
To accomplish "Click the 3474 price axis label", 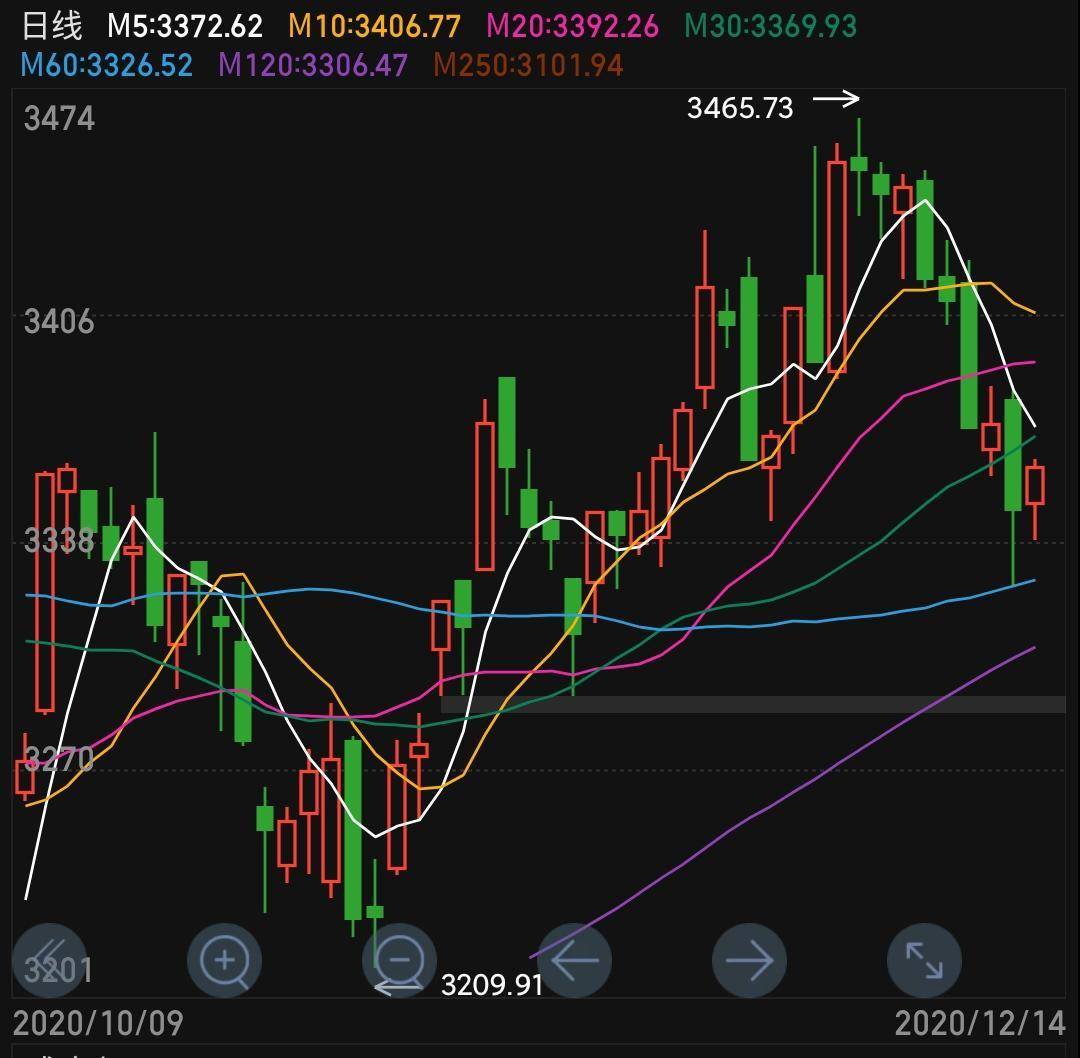I will [x=59, y=118].
